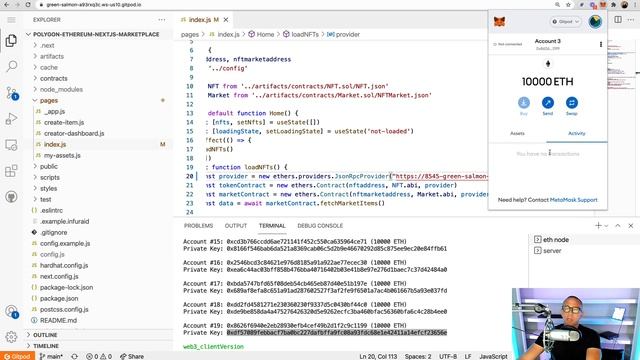Switch to MetaMask Assets tab
The width and height of the screenshot is (640, 360).
click(x=517, y=133)
